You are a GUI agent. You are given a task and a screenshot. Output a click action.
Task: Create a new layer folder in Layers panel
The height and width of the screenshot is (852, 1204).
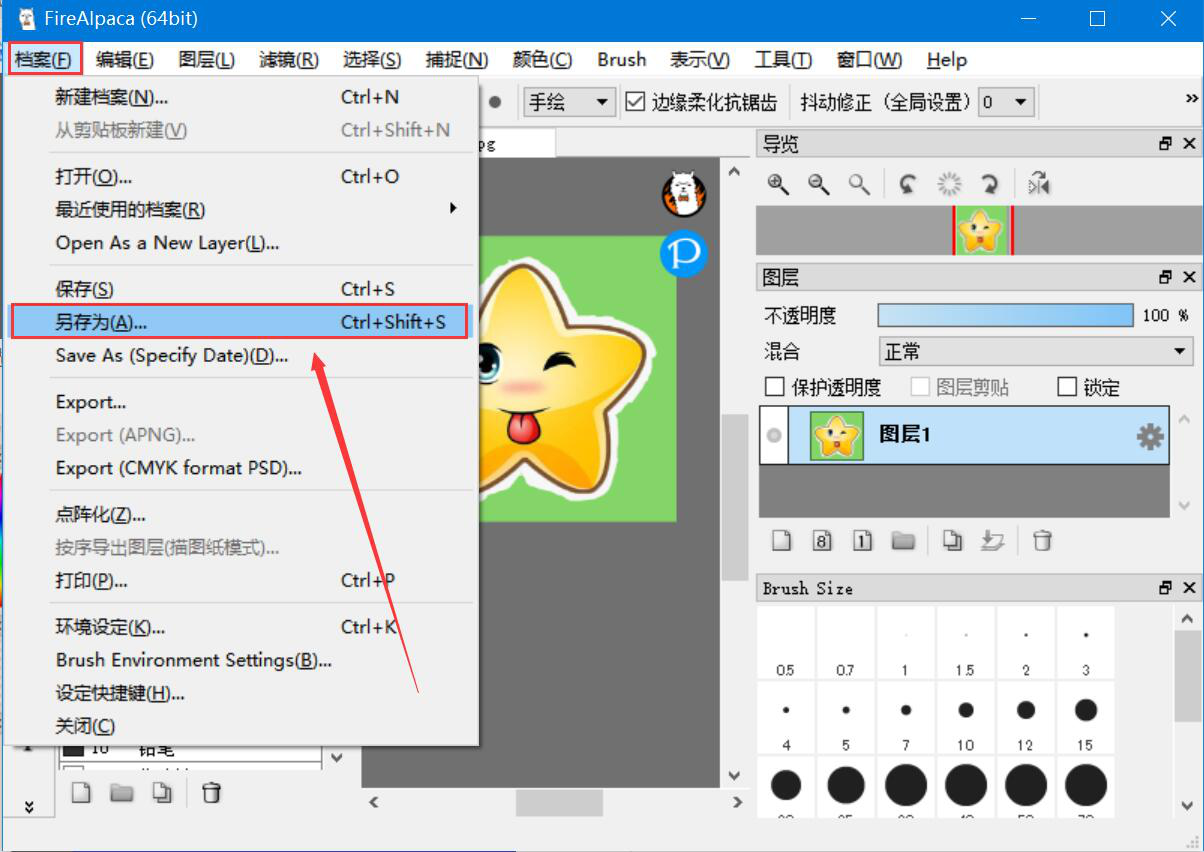click(x=903, y=541)
